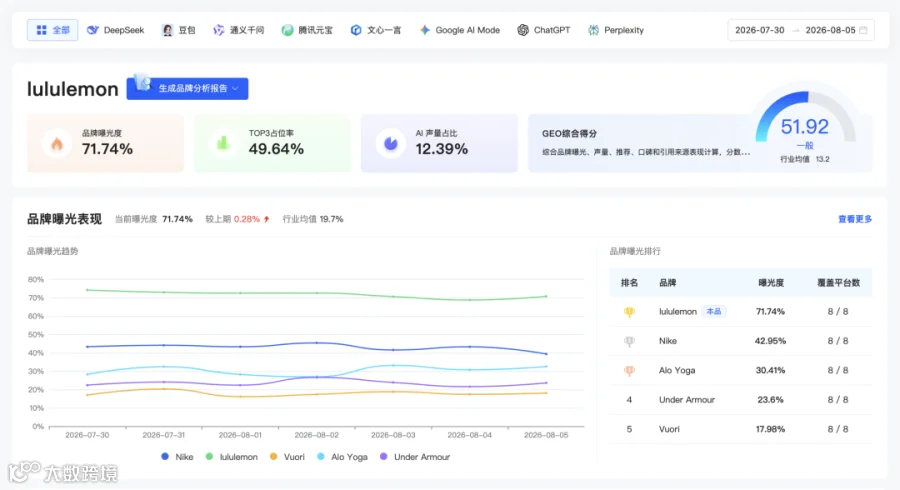Click the green lululemon trend line point at 2026-08-05
This screenshot has width=900, height=490.
point(546,297)
